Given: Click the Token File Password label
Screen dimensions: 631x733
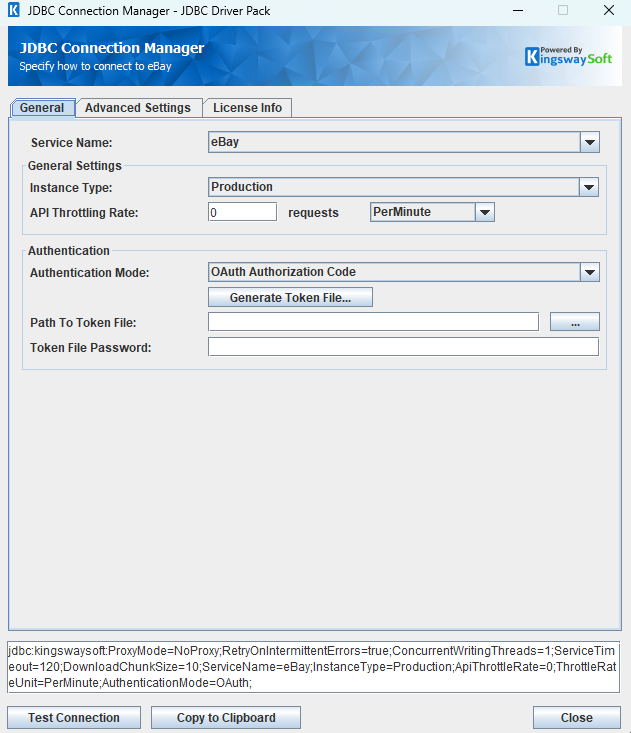Looking at the screenshot, I should [91, 348].
